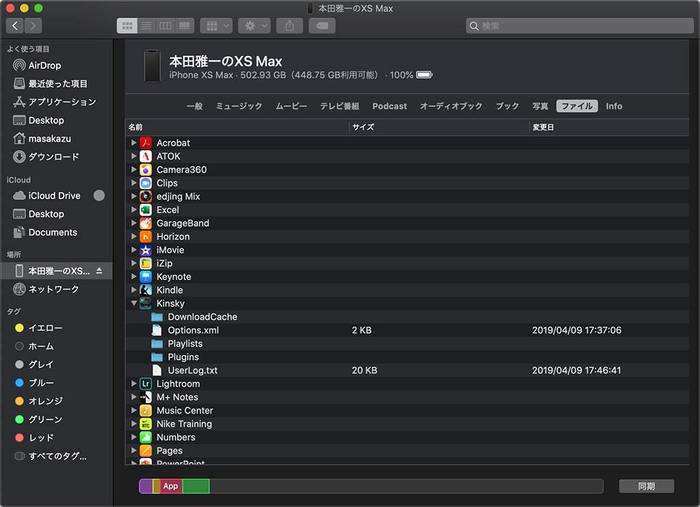Screen dimensions: 700x507
Task: Switch to the Books (ブック) tab
Action: (x=508, y=106)
